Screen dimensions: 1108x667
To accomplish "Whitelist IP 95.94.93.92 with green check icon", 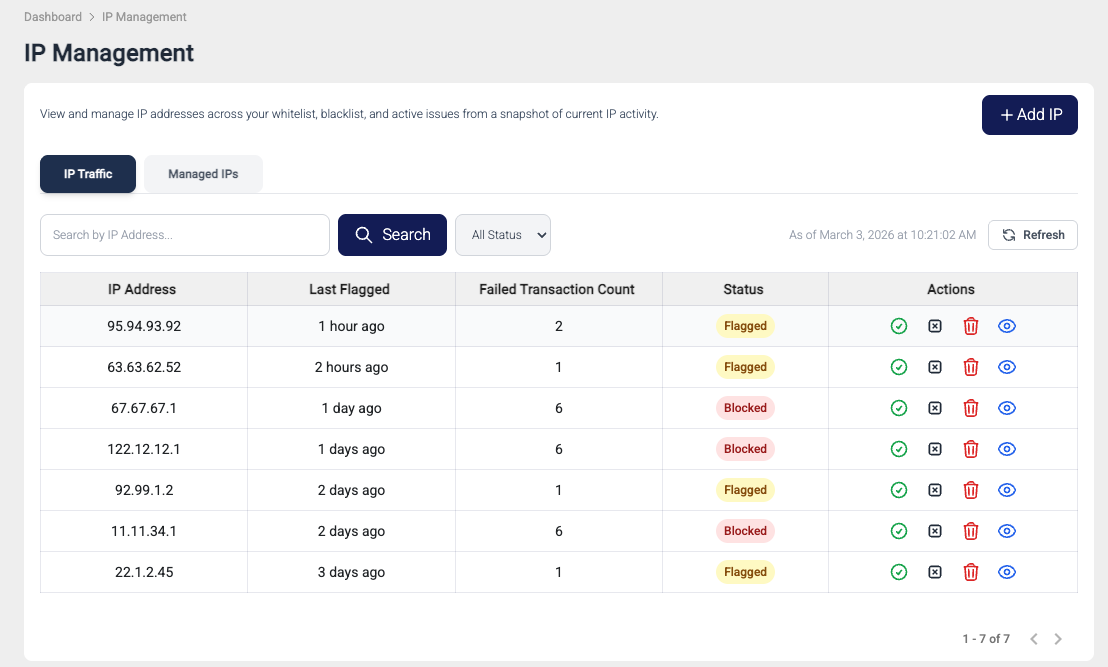I will point(898,326).
